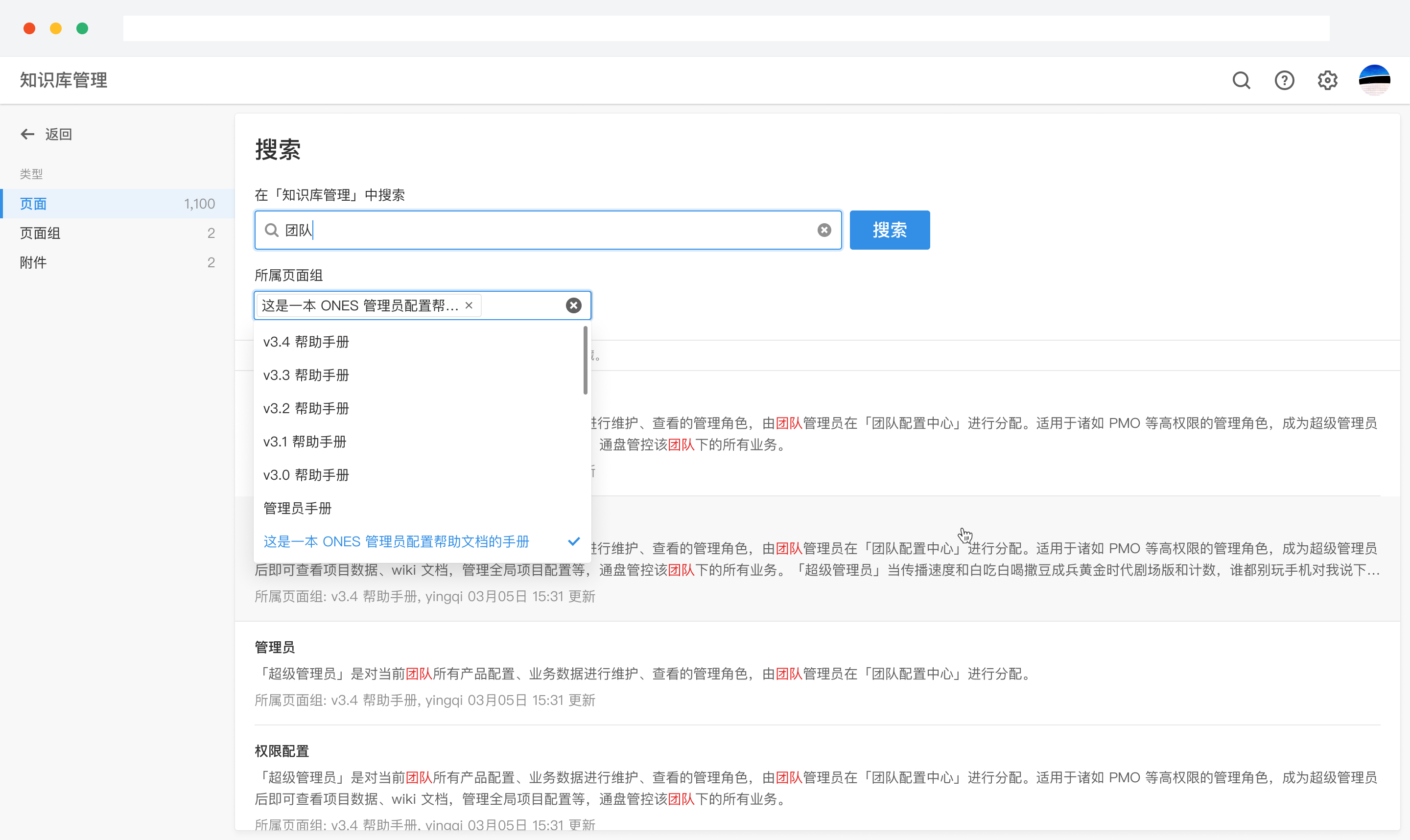The image size is (1410, 840).
Task: Switch to 页面组 type filter
Action: (x=40, y=233)
